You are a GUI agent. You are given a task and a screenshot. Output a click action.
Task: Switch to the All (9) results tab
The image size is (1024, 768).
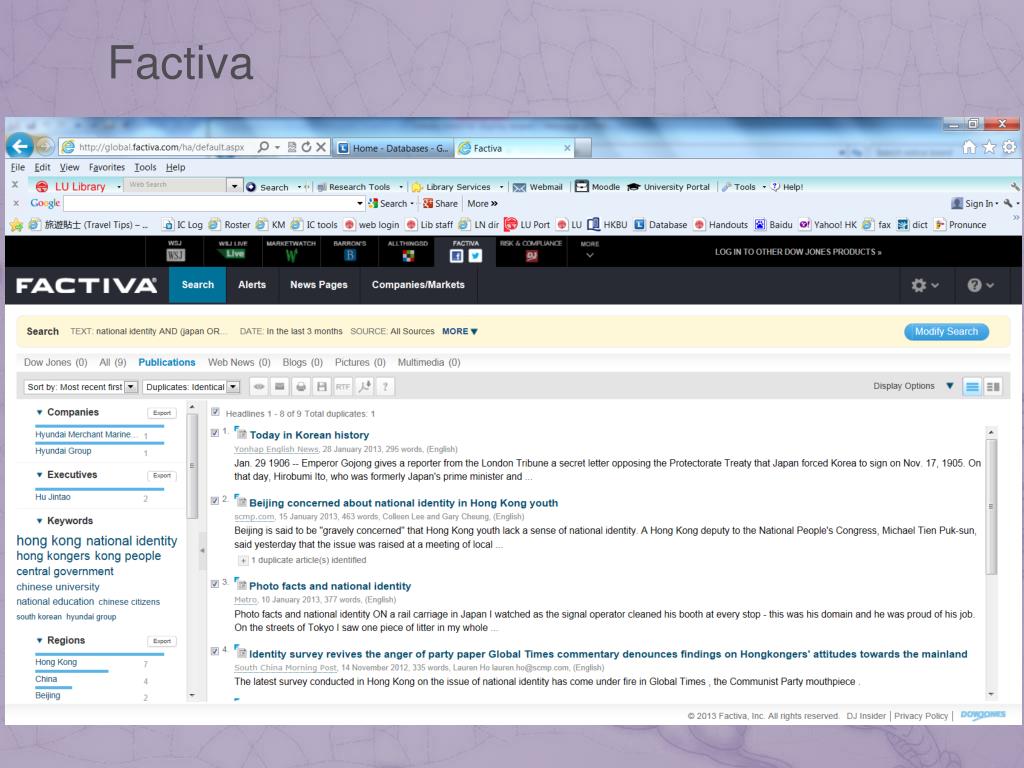click(112, 362)
